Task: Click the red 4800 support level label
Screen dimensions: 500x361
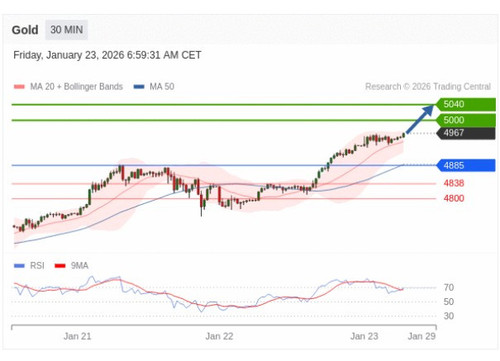Action: tap(454, 198)
